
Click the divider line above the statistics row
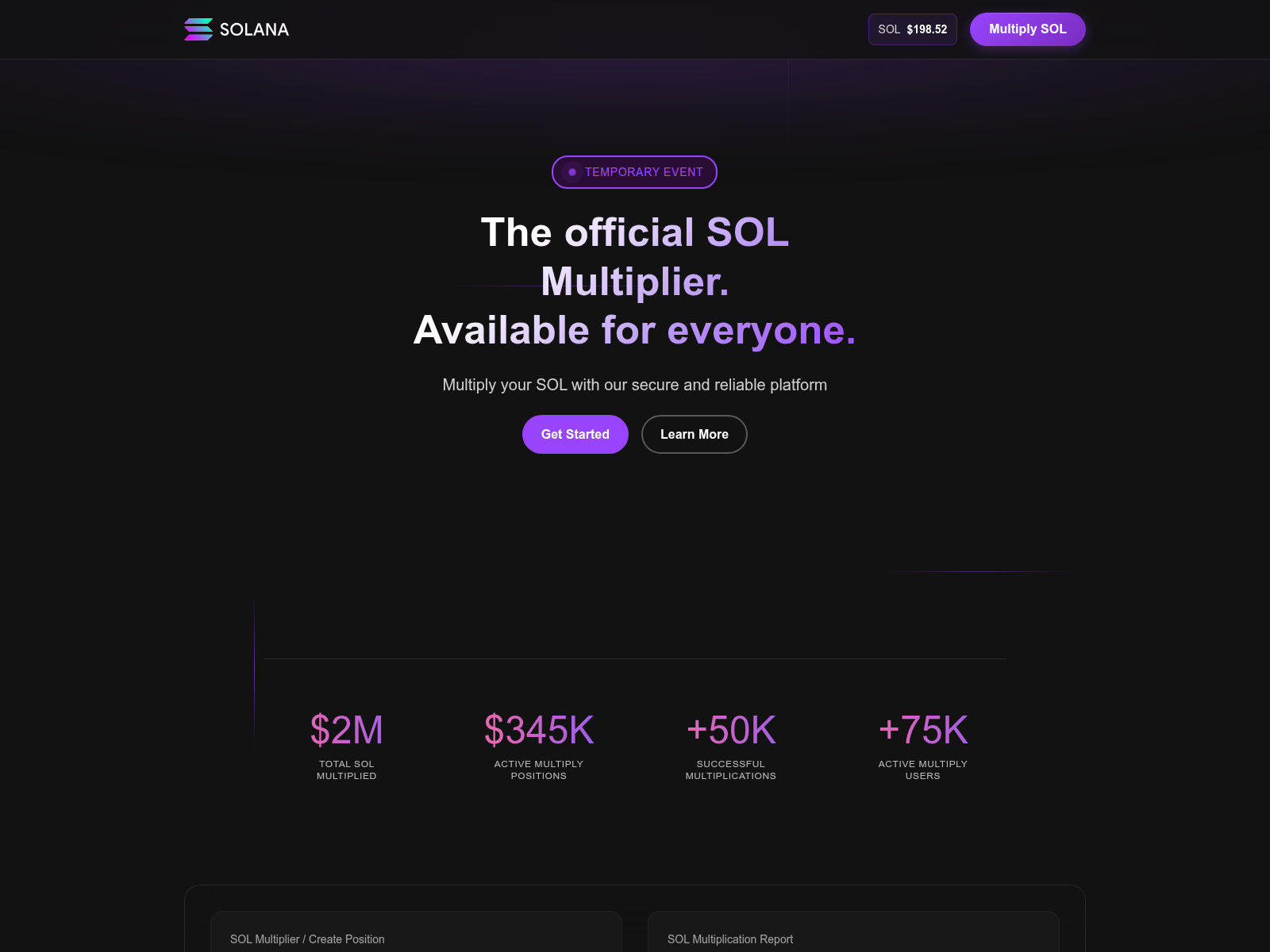(x=634, y=659)
